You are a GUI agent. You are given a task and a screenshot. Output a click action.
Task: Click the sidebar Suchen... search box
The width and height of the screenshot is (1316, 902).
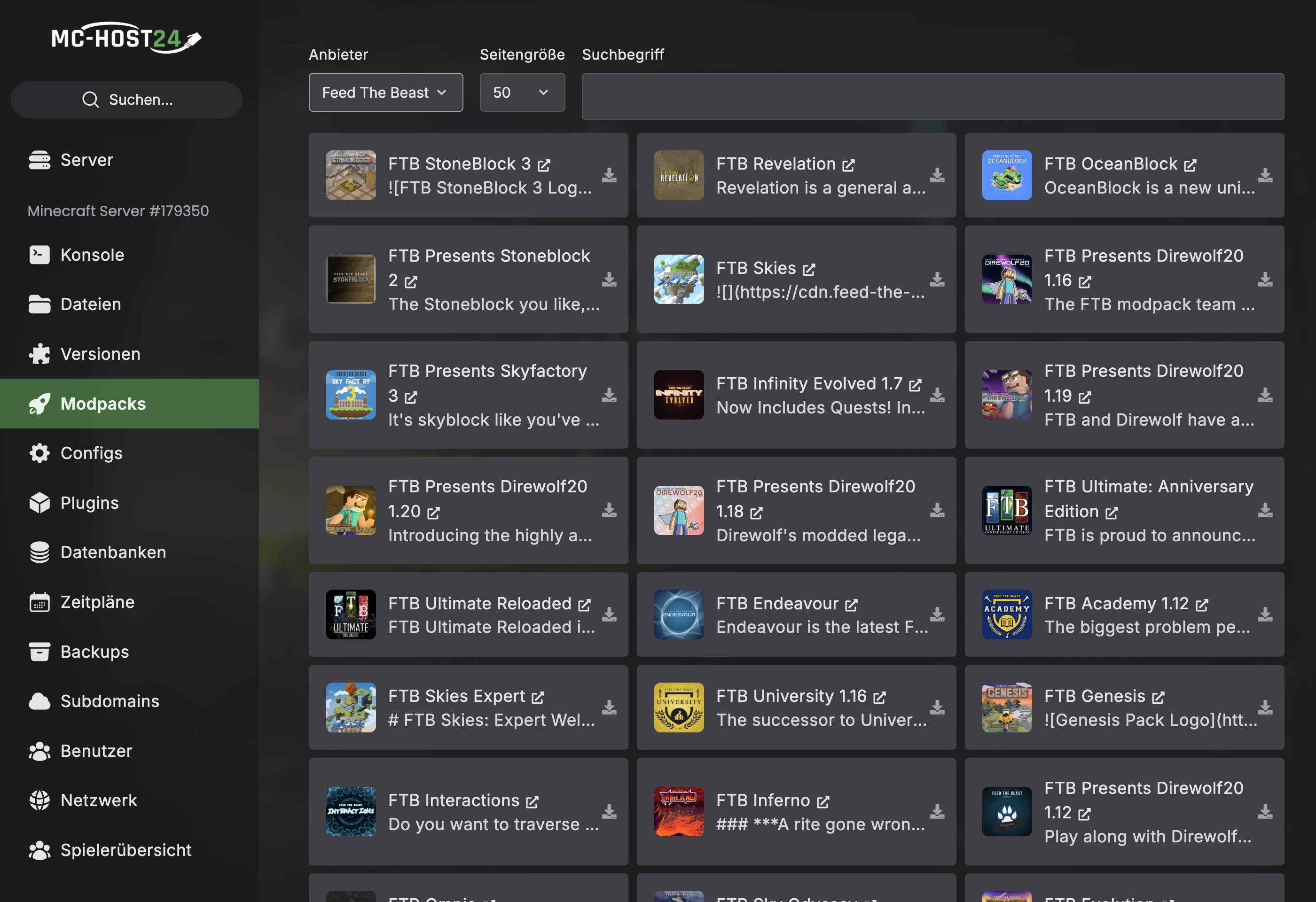pos(127,100)
